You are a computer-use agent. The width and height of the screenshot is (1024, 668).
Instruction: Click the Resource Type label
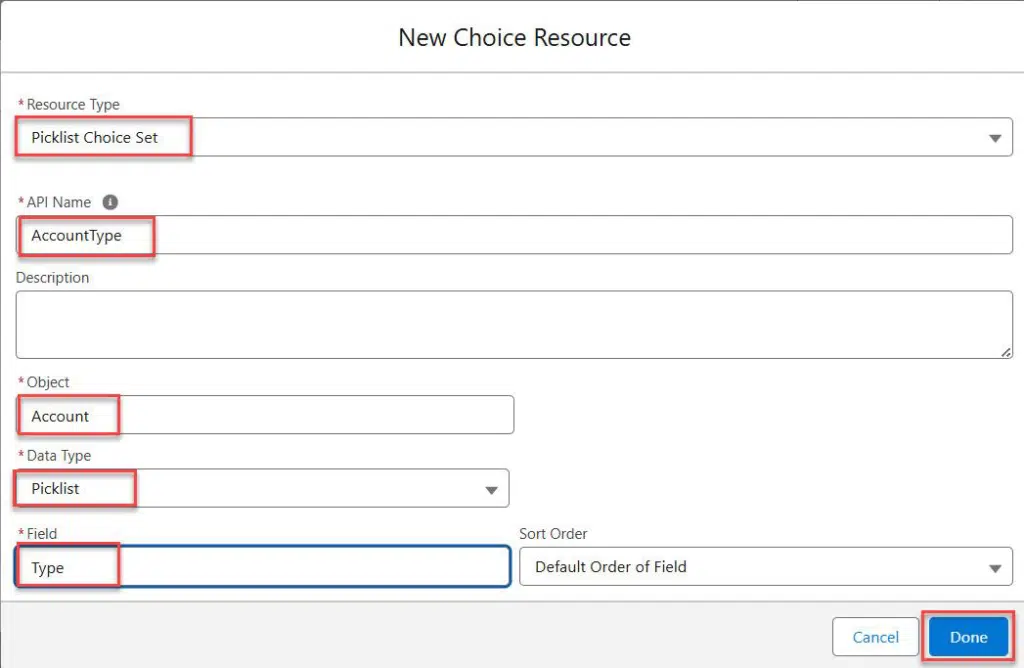72,104
